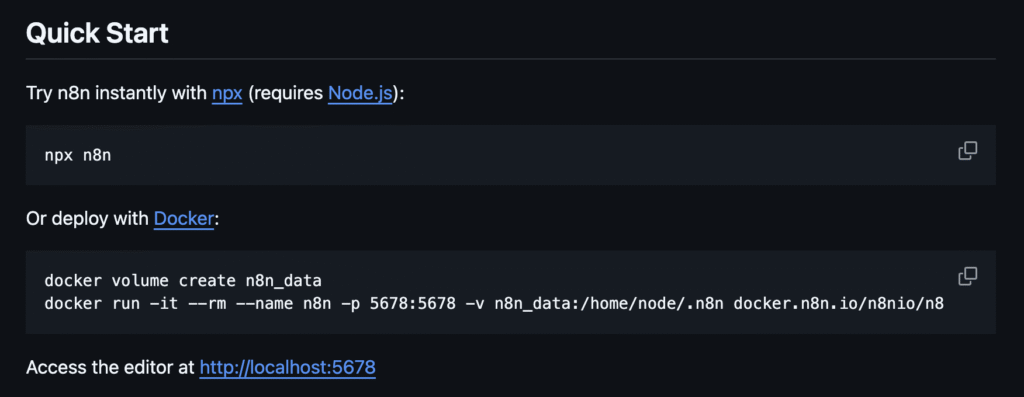Click the 'Try n8n instantly with' text

click(116, 93)
